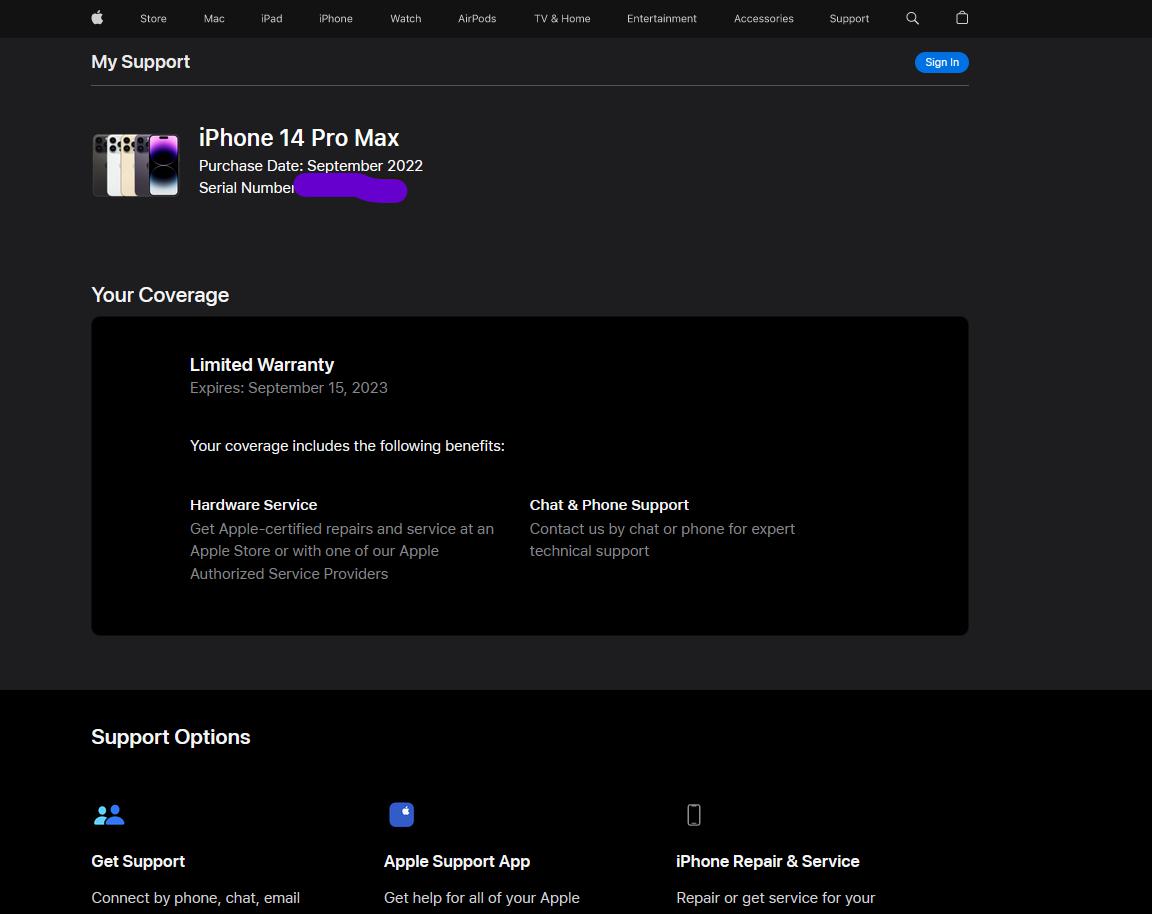
Task: Open the TV & Home menu
Action: [x=562, y=18]
